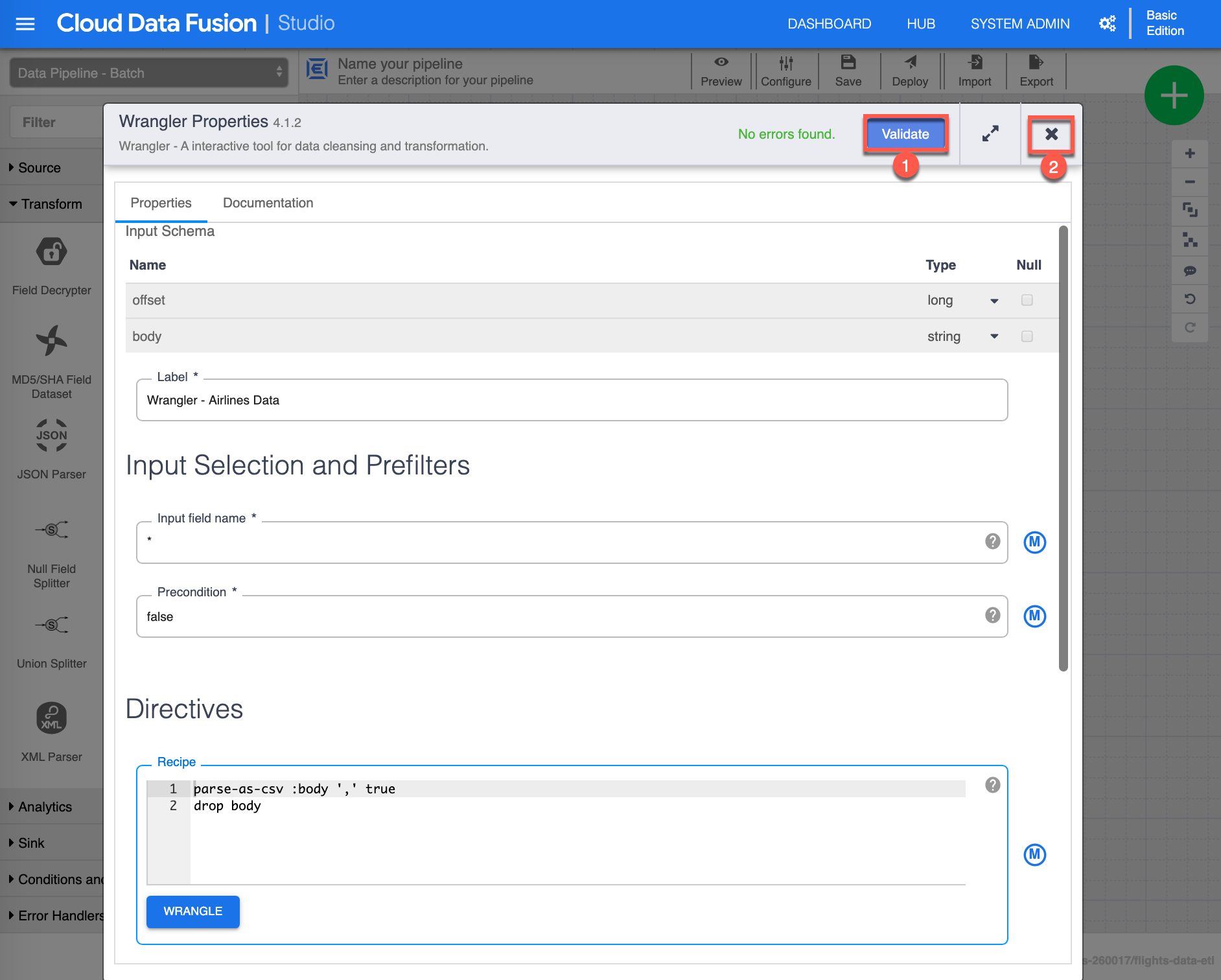1221x980 pixels.
Task: Click the properties panel vertical scrollbar
Action: click(1063, 447)
